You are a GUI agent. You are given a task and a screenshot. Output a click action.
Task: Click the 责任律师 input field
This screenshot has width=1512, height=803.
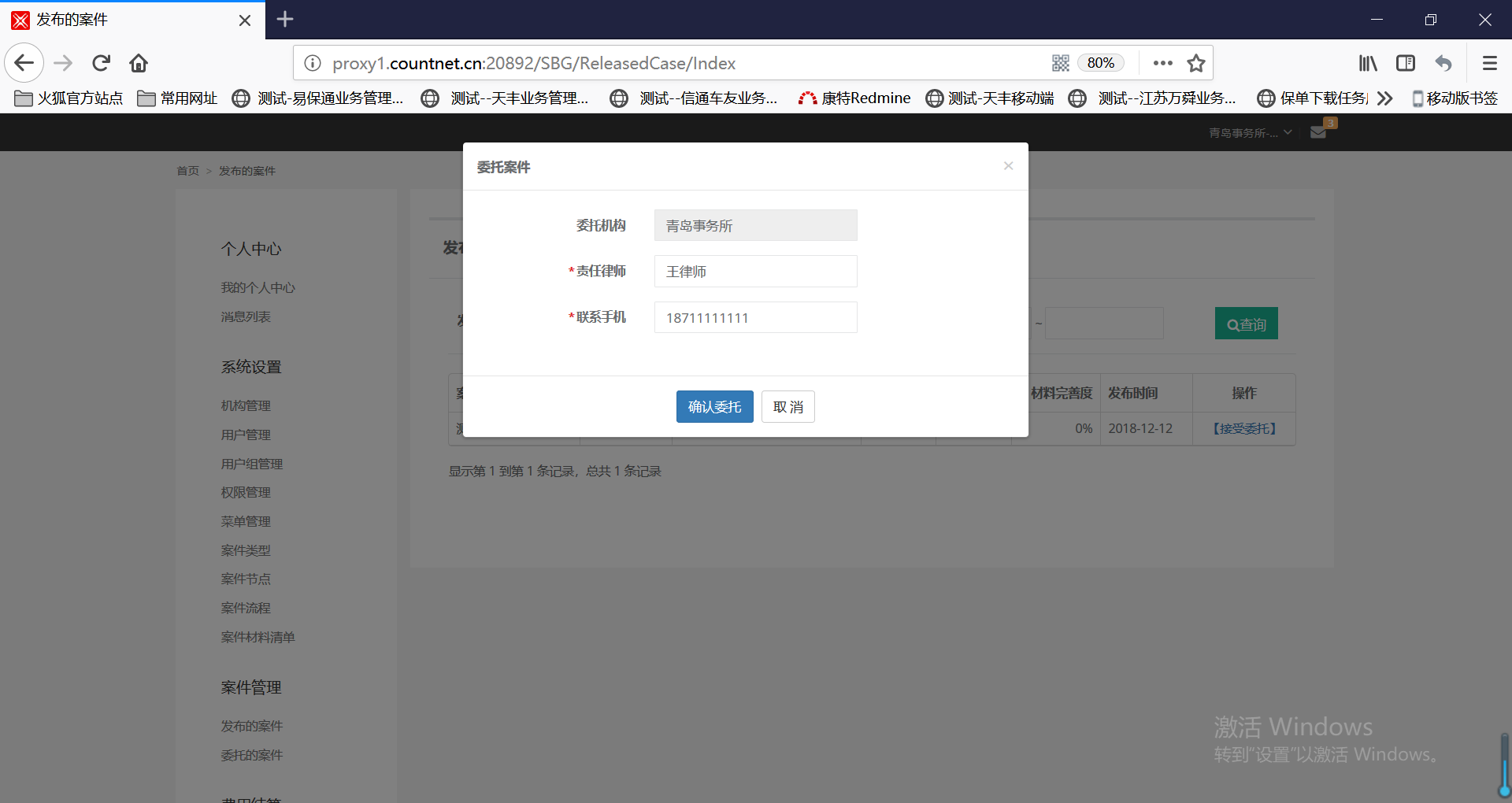coord(755,271)
